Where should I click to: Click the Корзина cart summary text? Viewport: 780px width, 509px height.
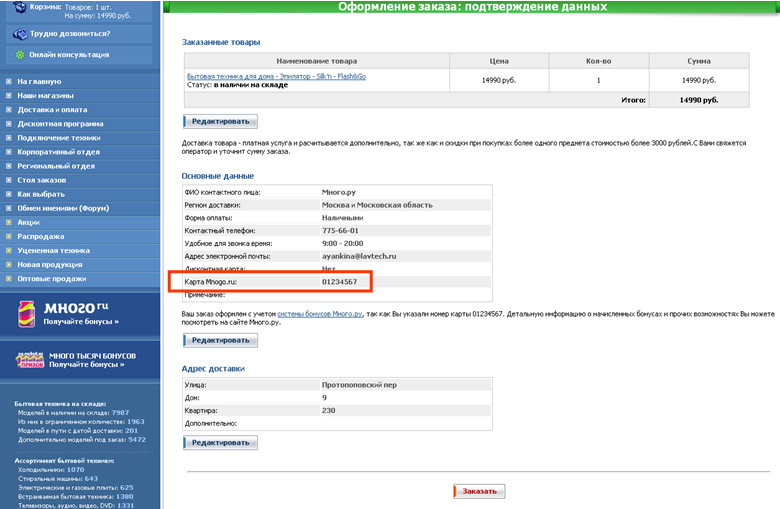click(80, 11)
